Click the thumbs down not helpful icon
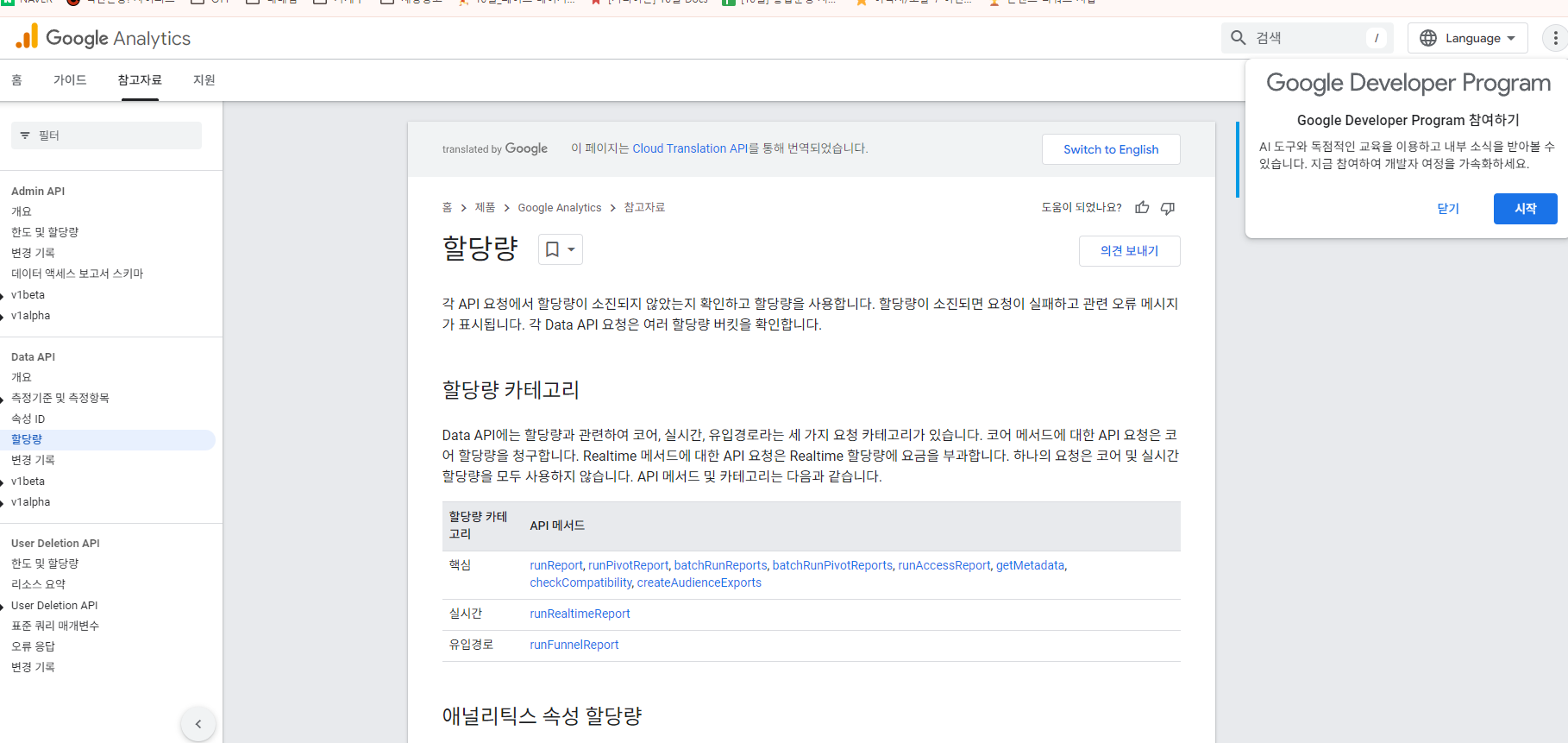The image size is (1568, 743). pos(1168,207)
